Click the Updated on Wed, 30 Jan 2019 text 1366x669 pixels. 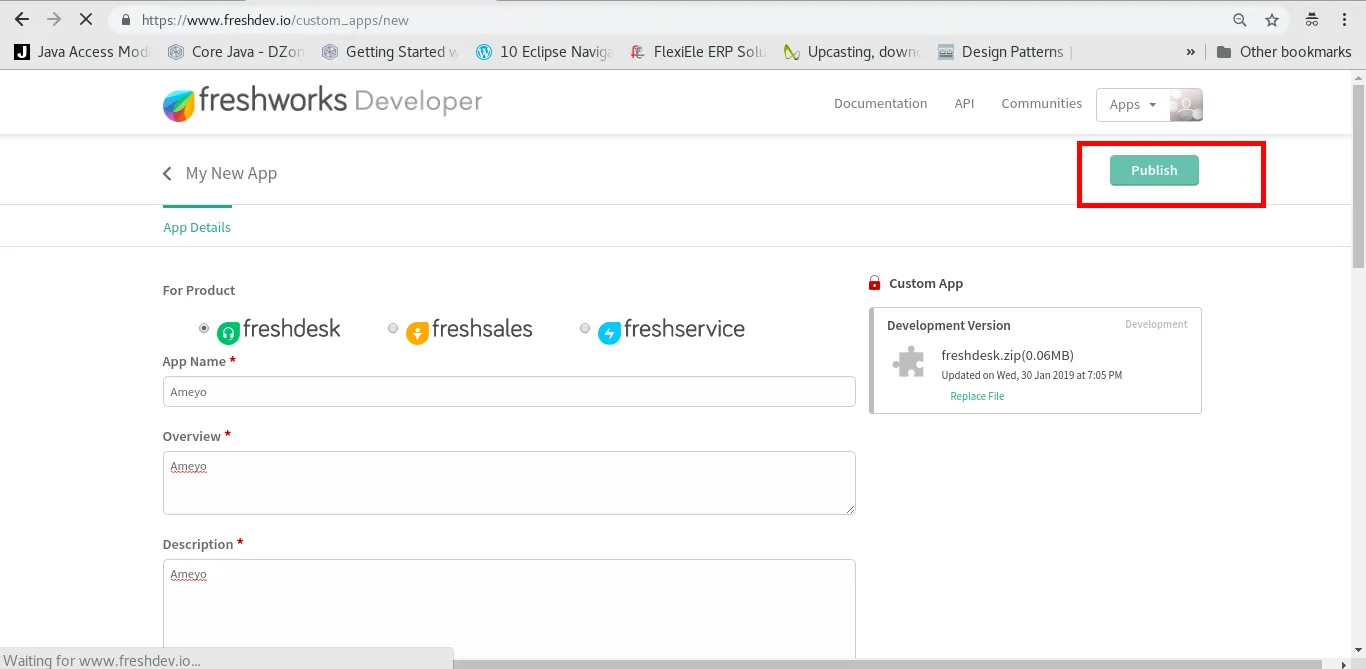[x=1031, y=375]
